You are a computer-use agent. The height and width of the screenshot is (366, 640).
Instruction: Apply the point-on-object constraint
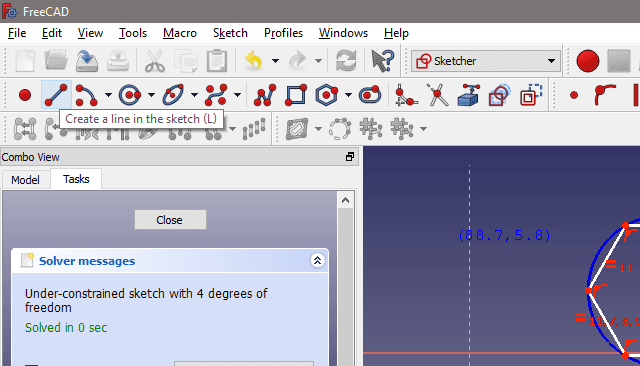click(x=604, y=95)
